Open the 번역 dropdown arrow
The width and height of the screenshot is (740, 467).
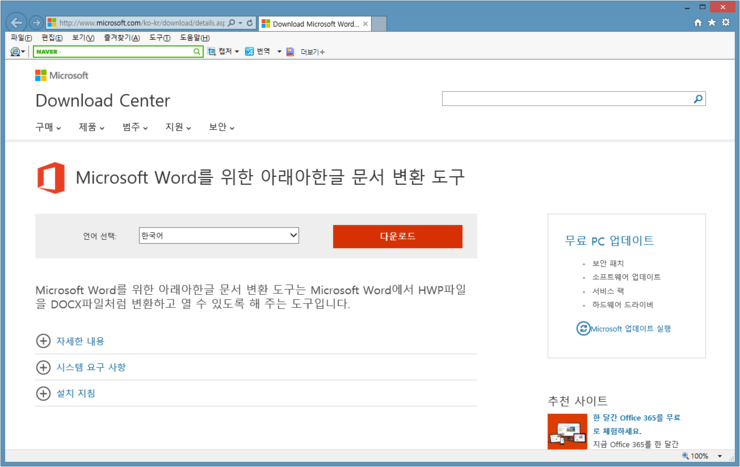click(279, 51)
